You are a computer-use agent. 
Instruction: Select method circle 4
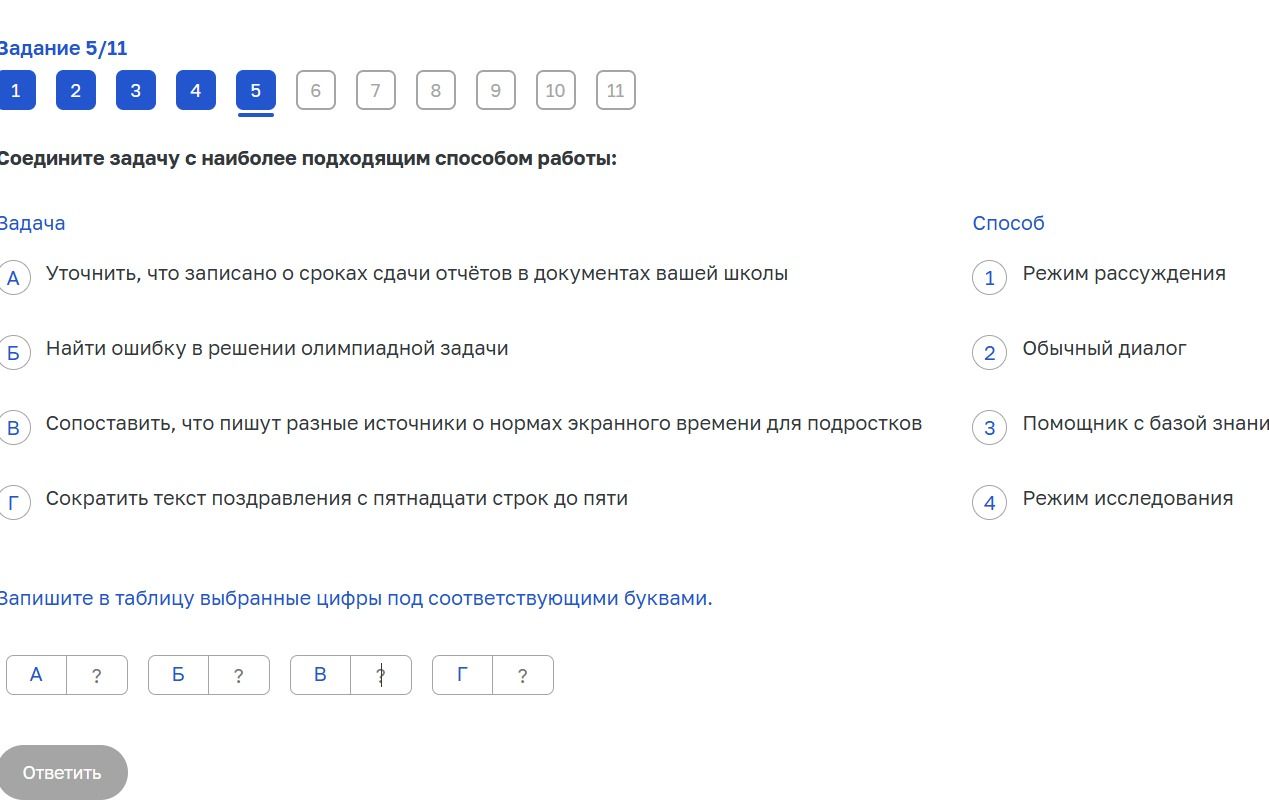pyautogui.click(x=989, y=503)
